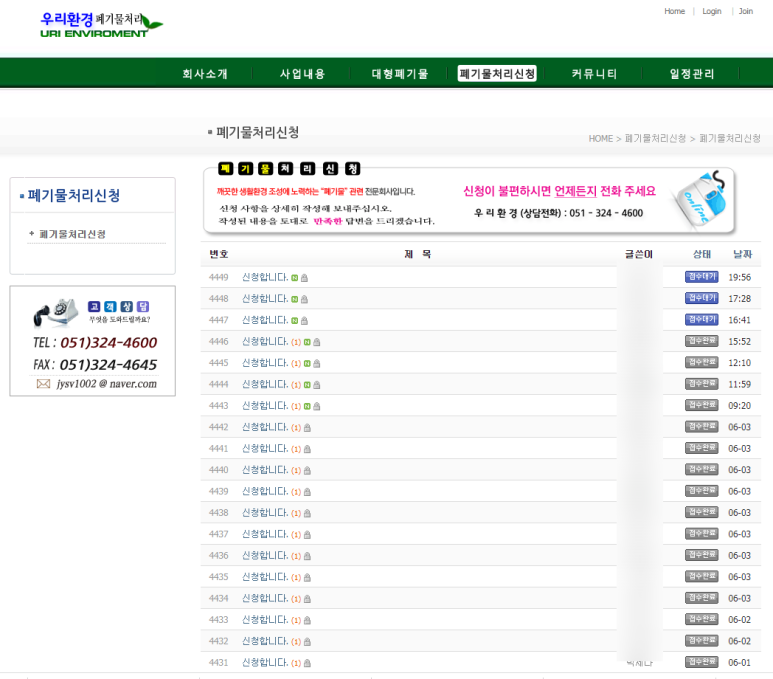Click the Login link at top
This screenshot has width=773, height=679.
(x=711, y=11)
